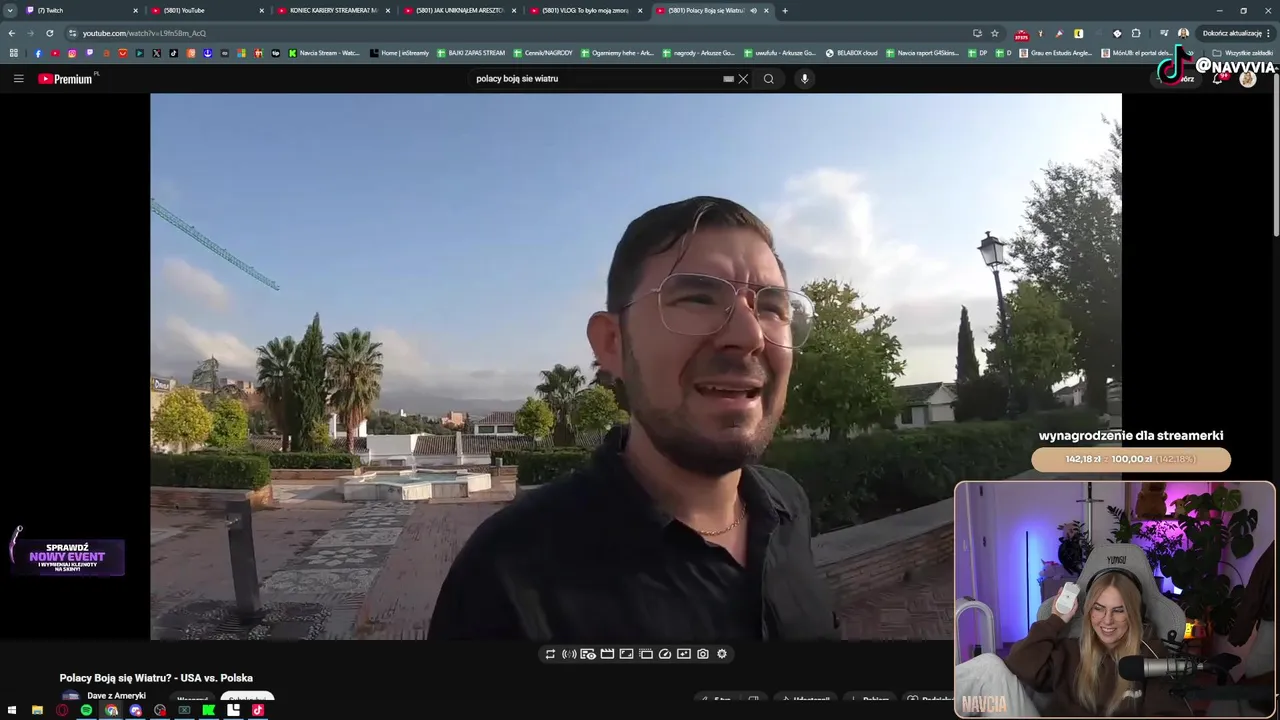Open Dave z Ameryki channel
1280x720 pixels.
[116, 696]
